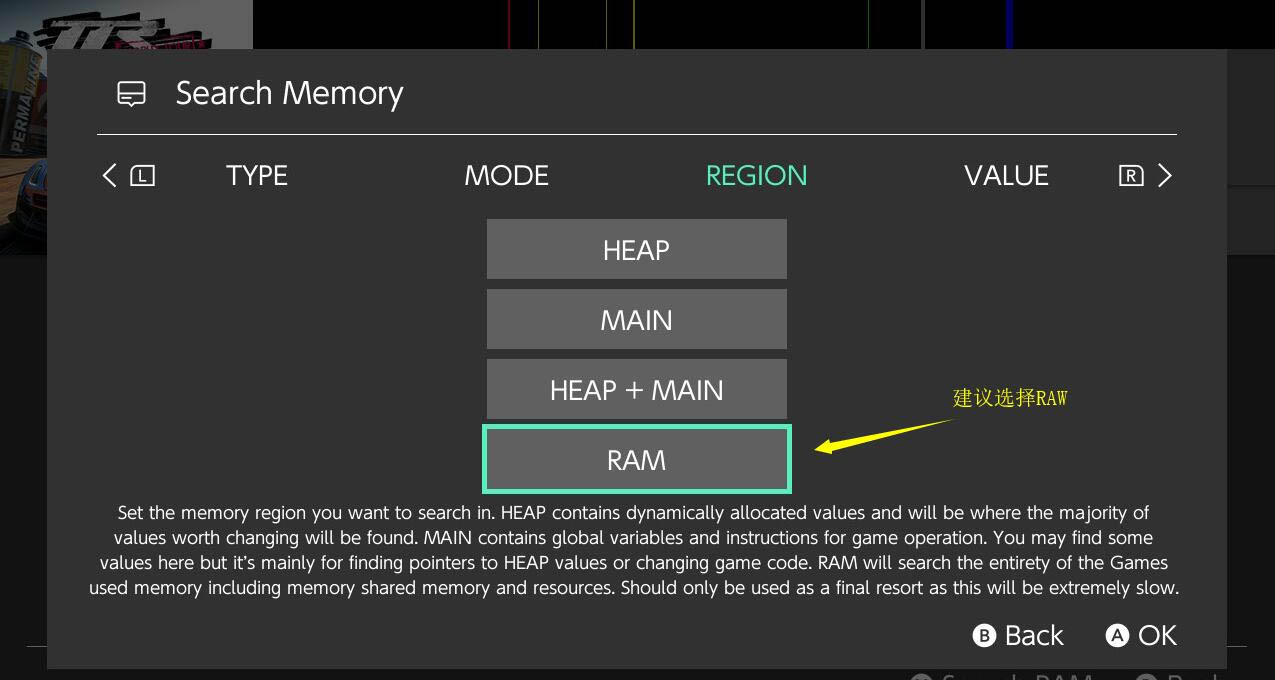Image resolution: width=1275 pixels, height=680 pixels.
Task: Go to the VALUE tab
Action: (1006, 176)
